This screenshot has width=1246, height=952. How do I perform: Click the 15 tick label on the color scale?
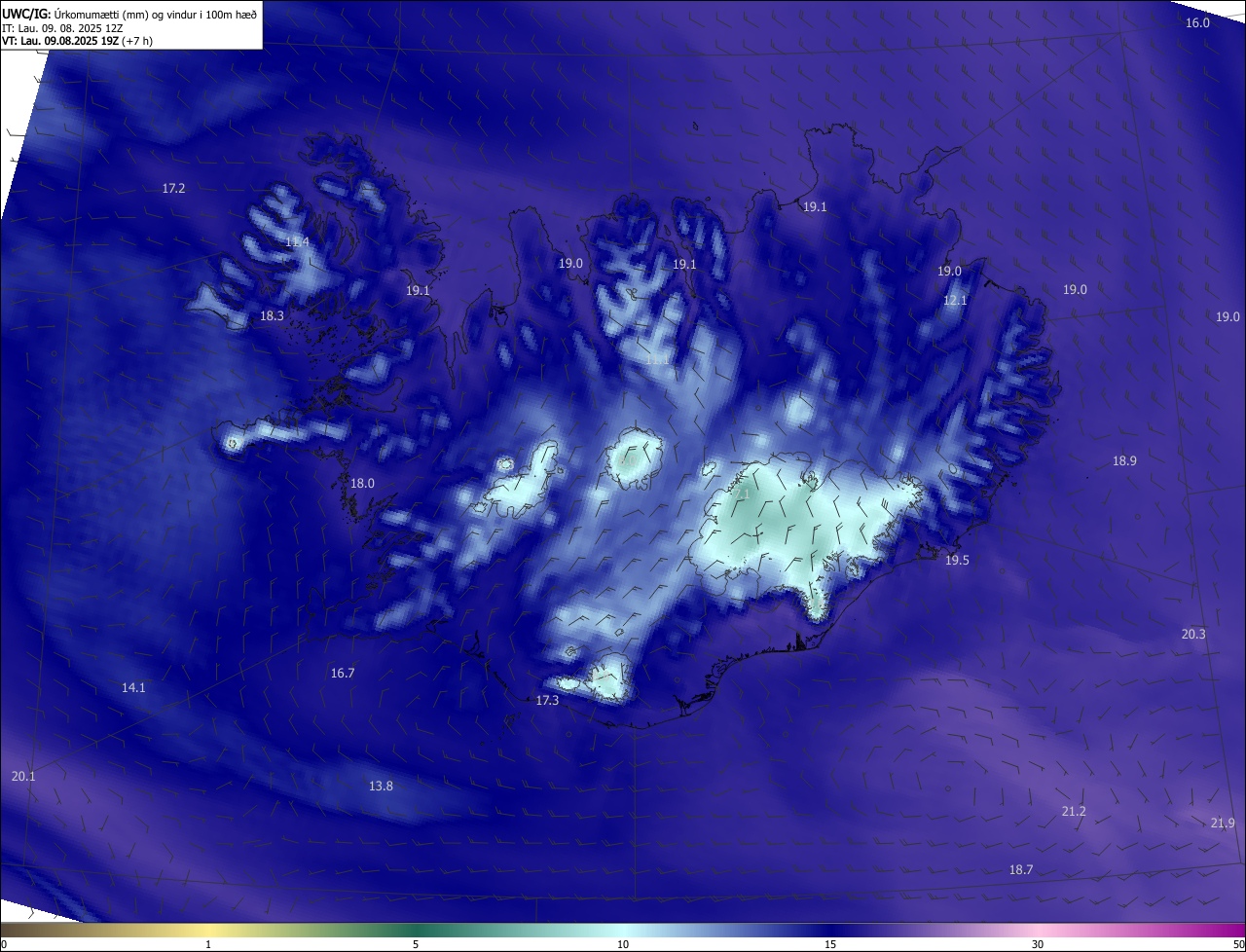pos(830,944)
